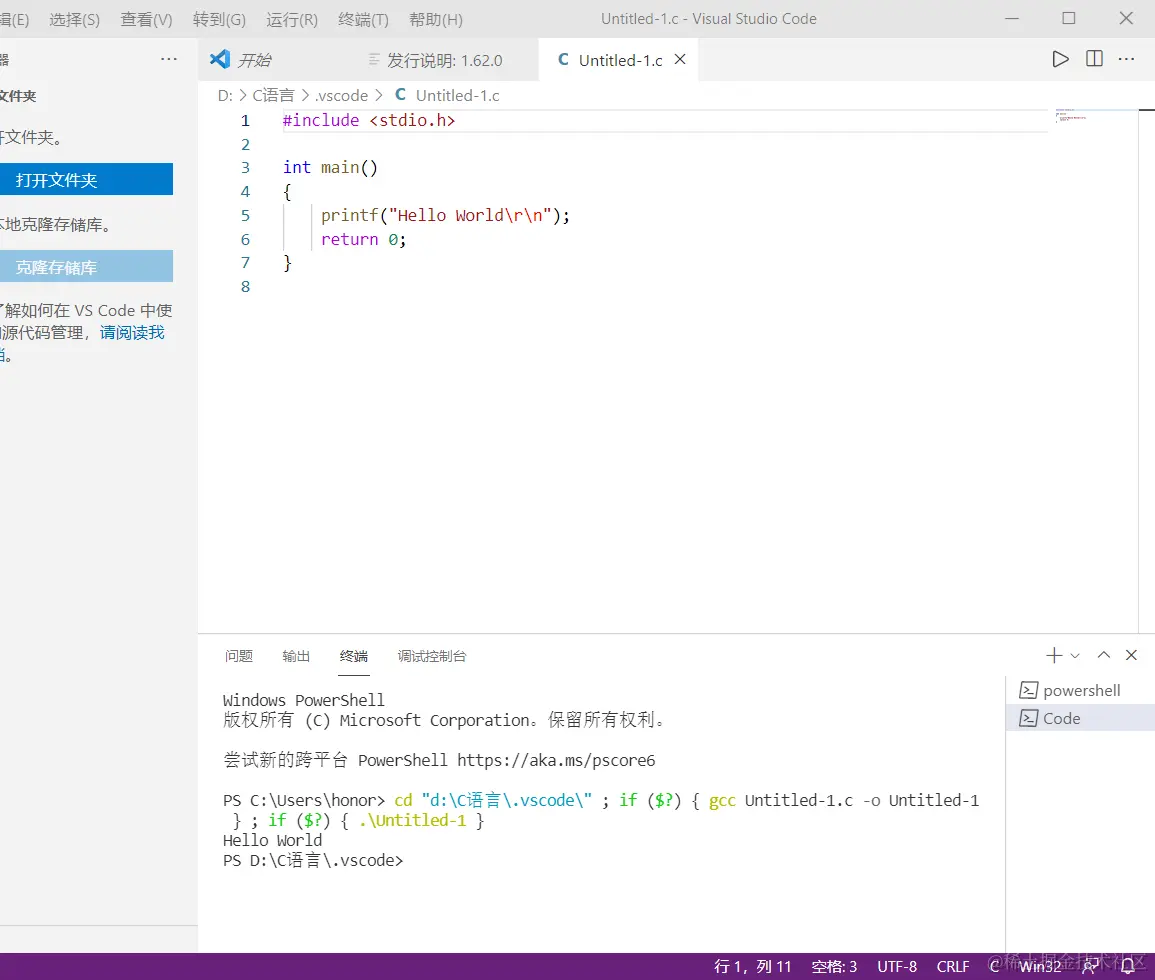Open more editor actions via ellipsis

[1126, 59]
